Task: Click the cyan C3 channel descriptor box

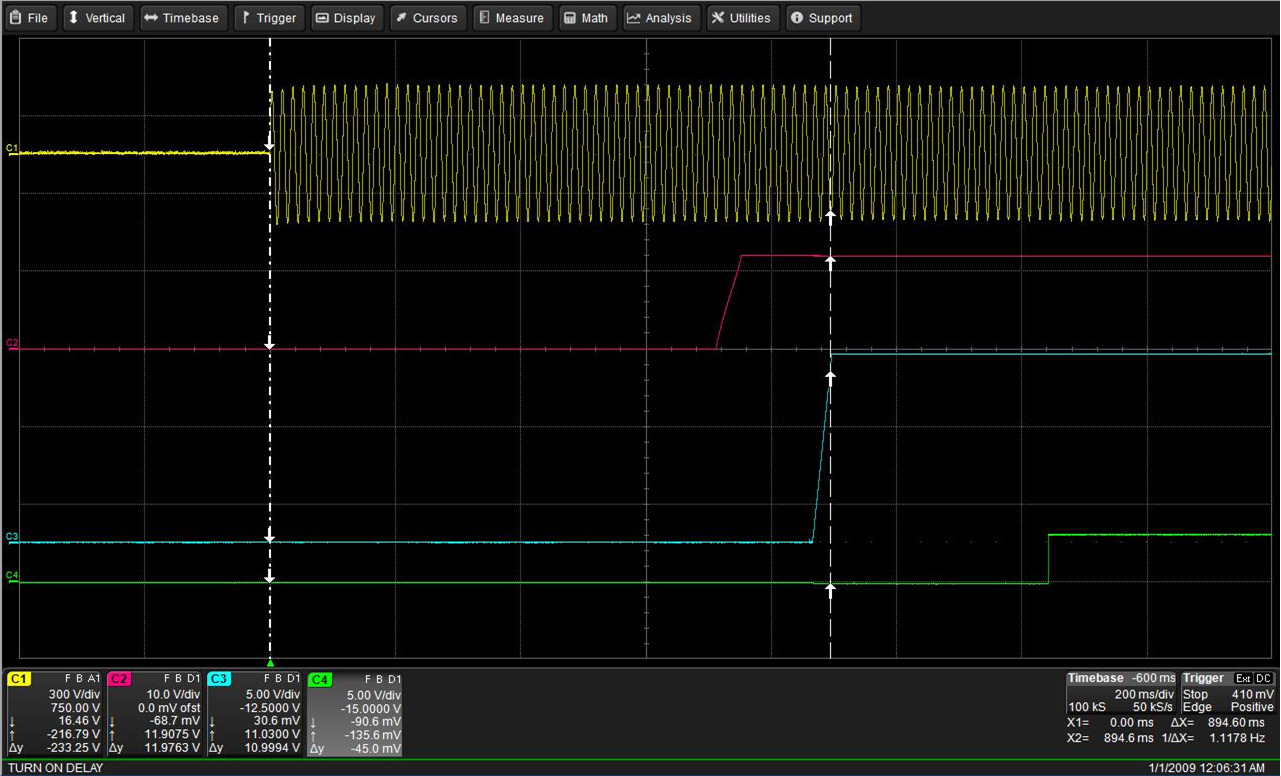Action: click(x=255, y=713)
